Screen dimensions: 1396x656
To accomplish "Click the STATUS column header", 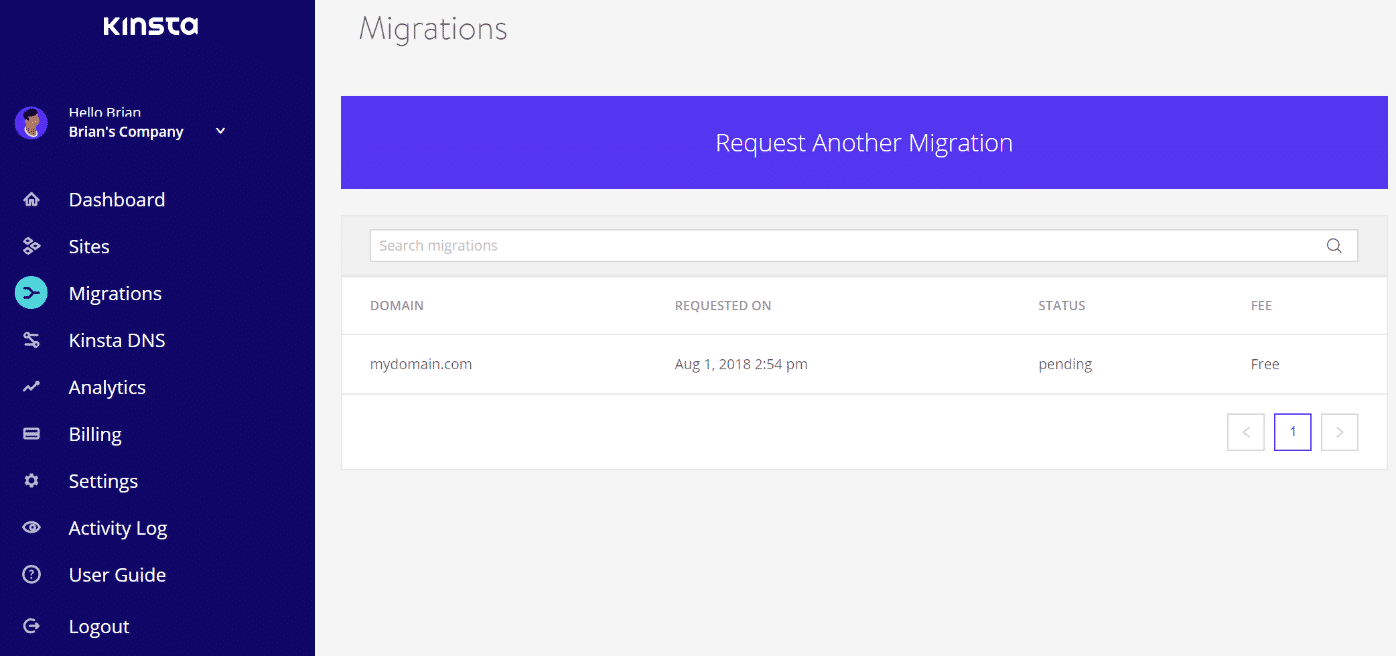I will 1062,306.
